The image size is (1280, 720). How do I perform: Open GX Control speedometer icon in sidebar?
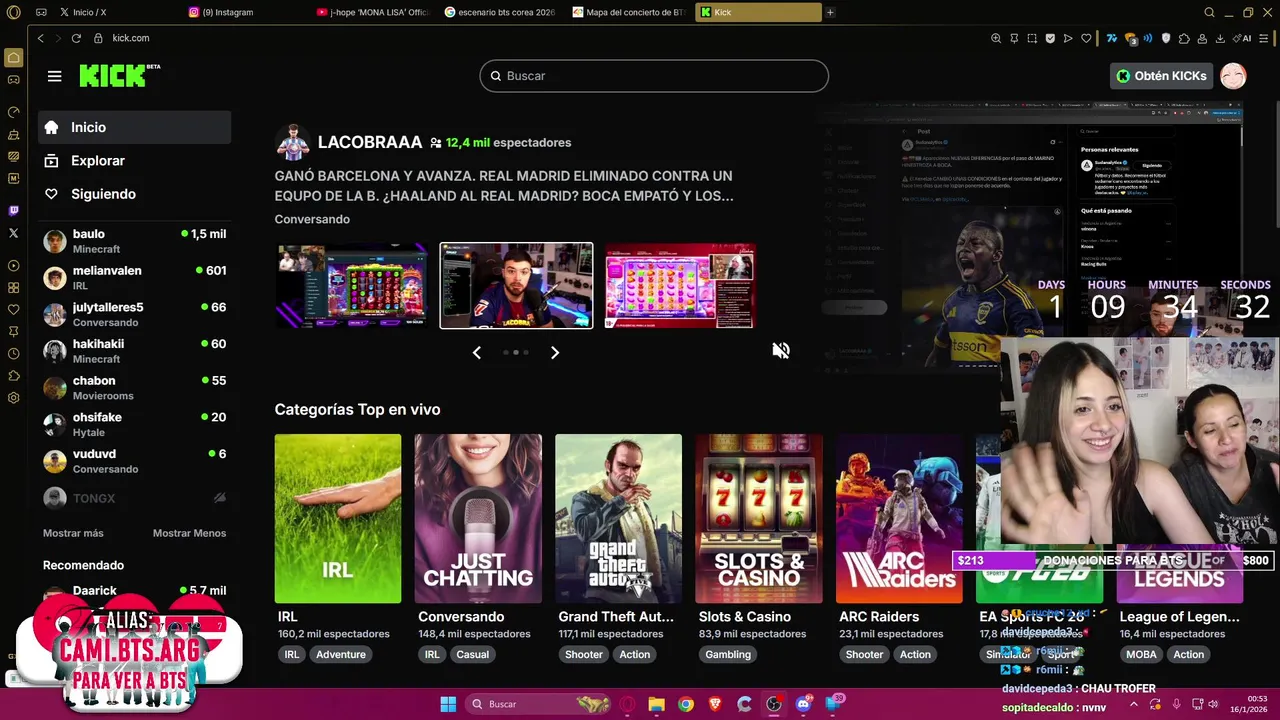(13, 112)
